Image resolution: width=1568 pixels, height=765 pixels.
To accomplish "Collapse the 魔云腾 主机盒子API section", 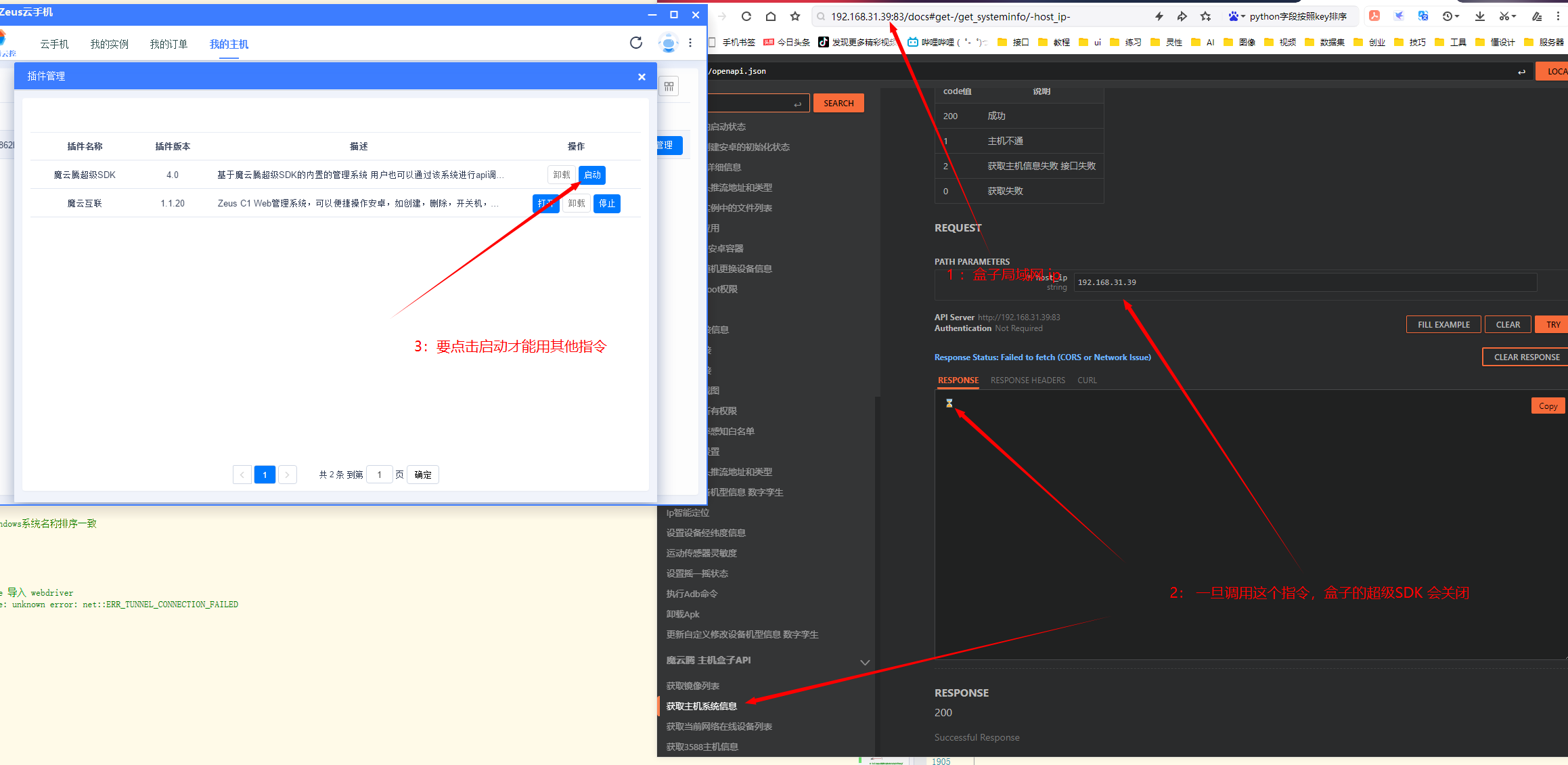I will point(864,661).
